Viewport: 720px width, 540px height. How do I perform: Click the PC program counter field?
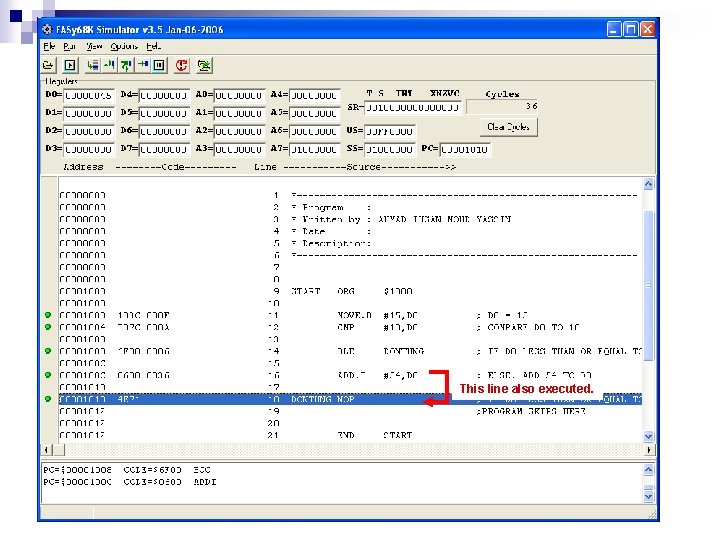[x=465, y=149]
